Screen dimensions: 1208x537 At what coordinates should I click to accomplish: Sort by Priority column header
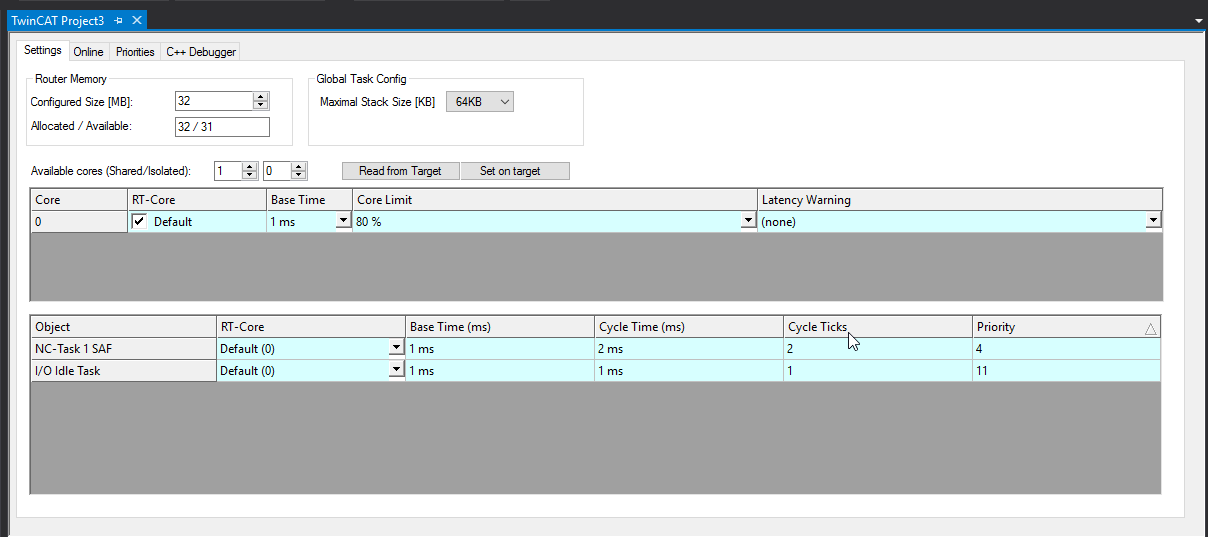1067,327
